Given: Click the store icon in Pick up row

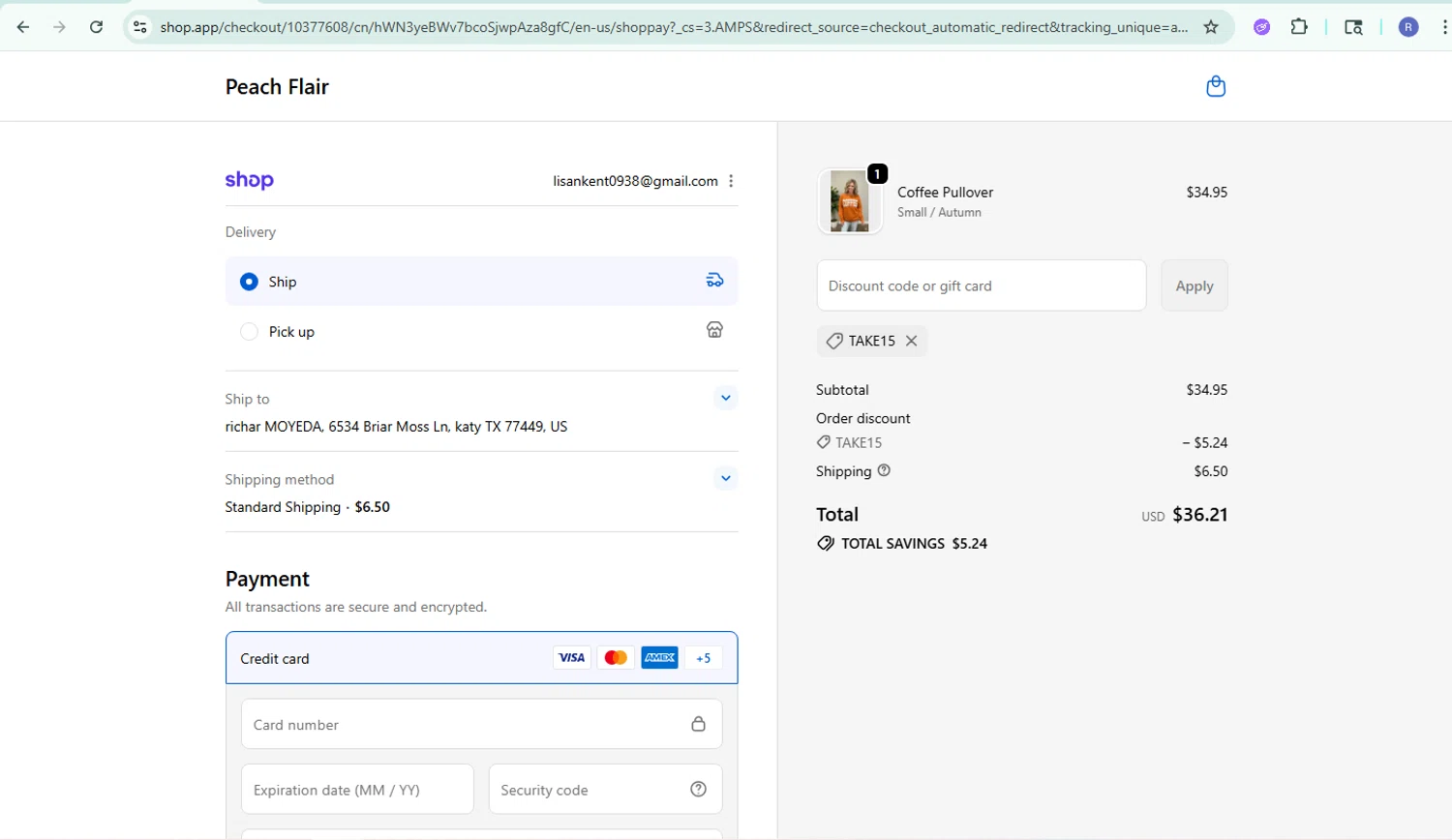Looking at the screenshot, I should [714, 330].
